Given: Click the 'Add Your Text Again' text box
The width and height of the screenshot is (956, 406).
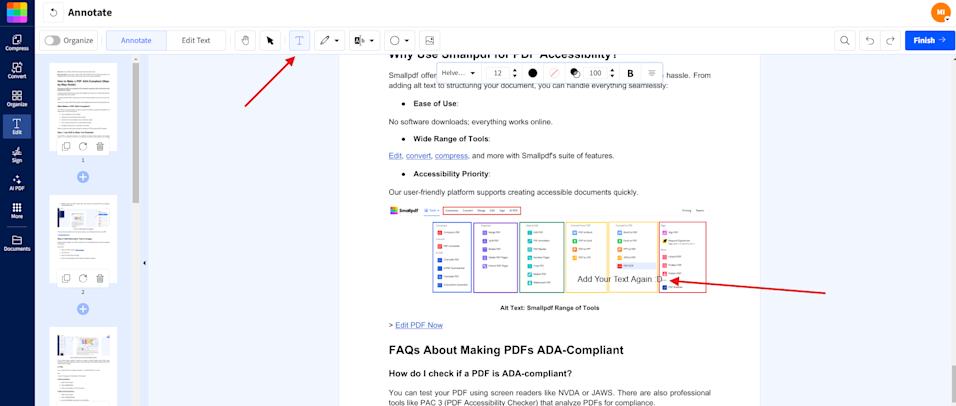Looking at the screenshot, I should (x=619, y=279).
